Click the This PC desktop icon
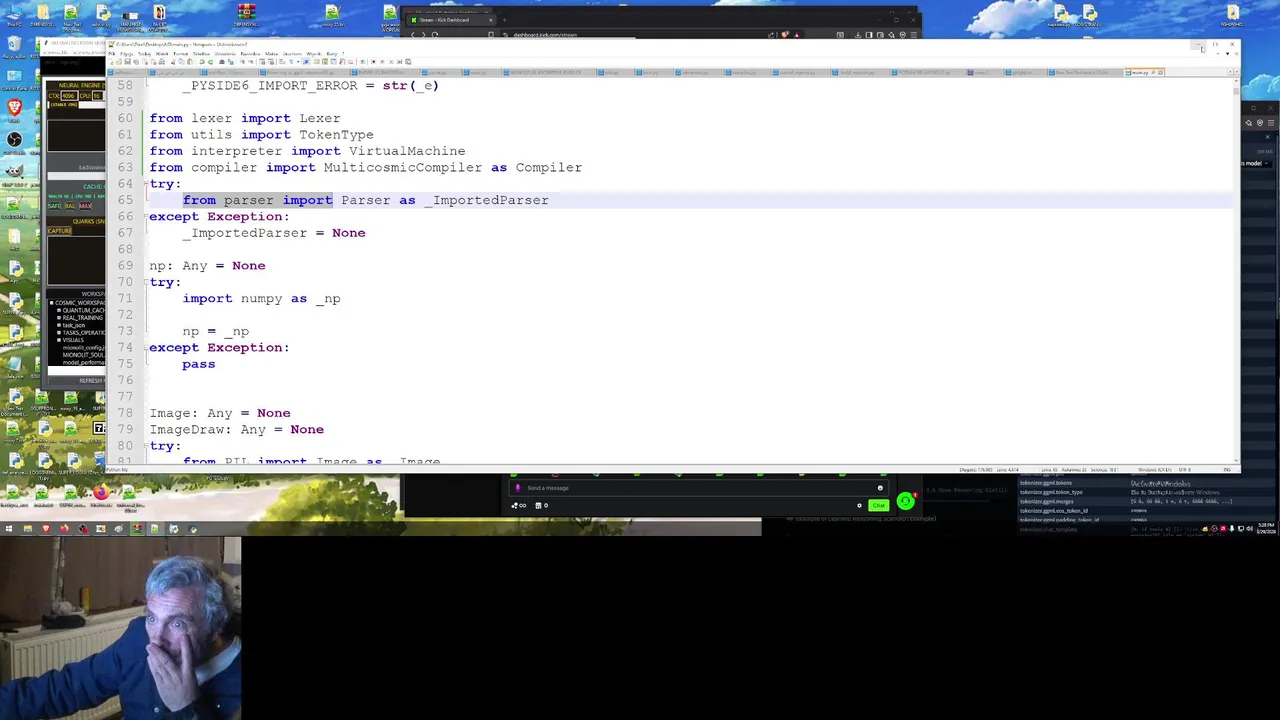The height and width of the screenshot is (720, 1280). click(x=14, y=15)
